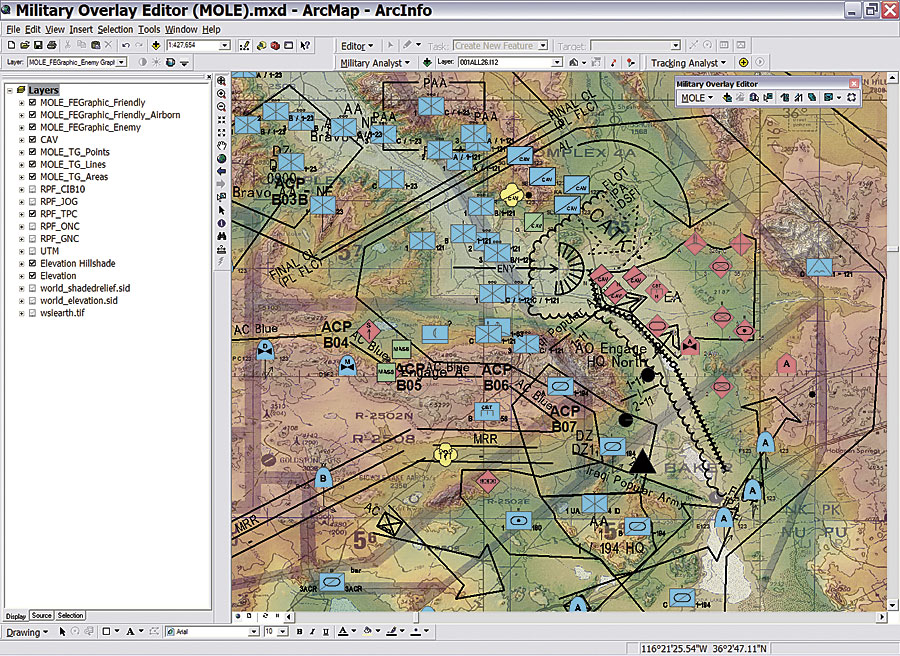Toggle Elevation Hillshade layer visibility

33,263
